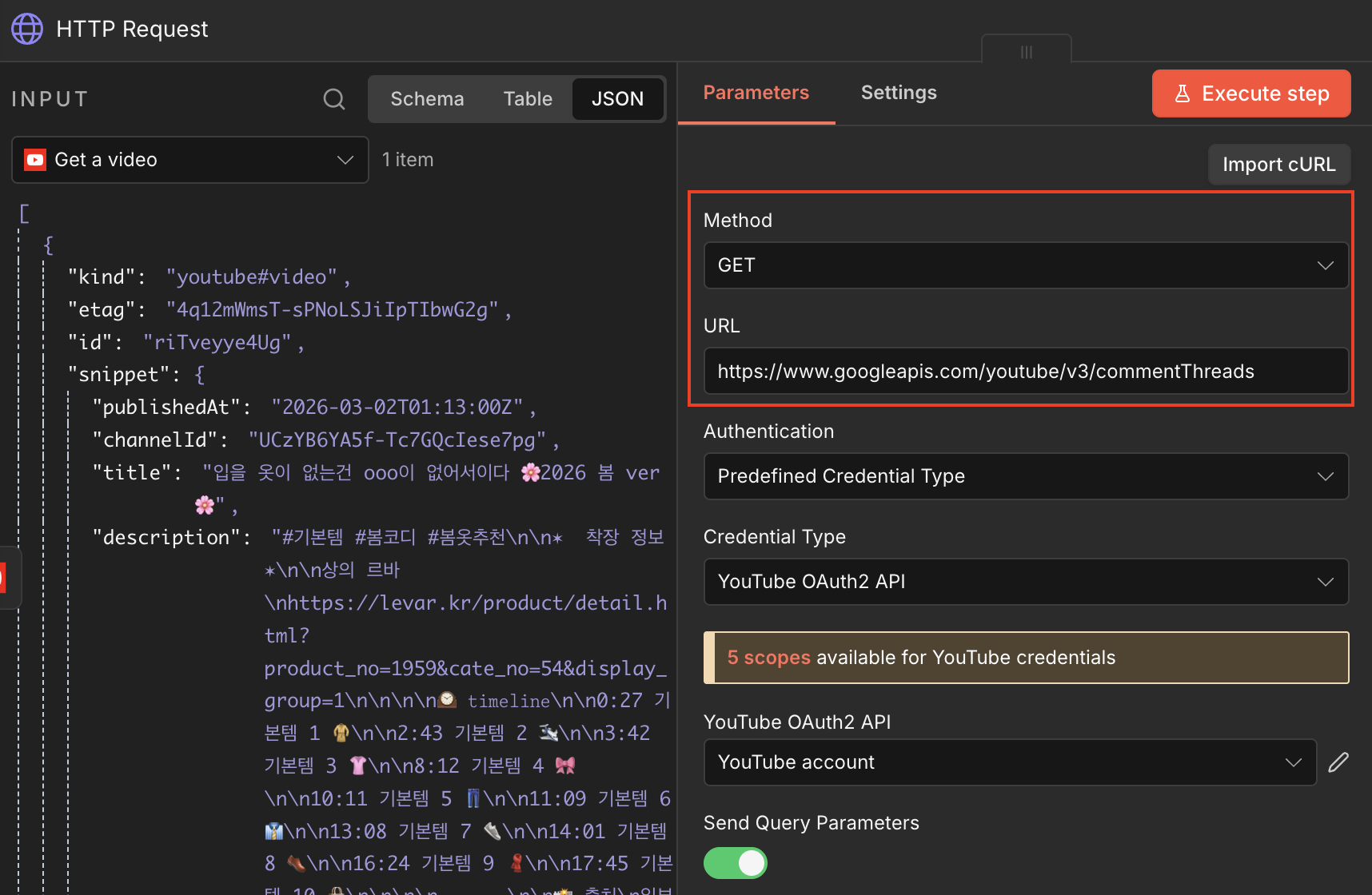The height and width of the screenshot is (895, 1372).
Task: Open the YouTube account credential dropdown
Action: (1010, 762)
